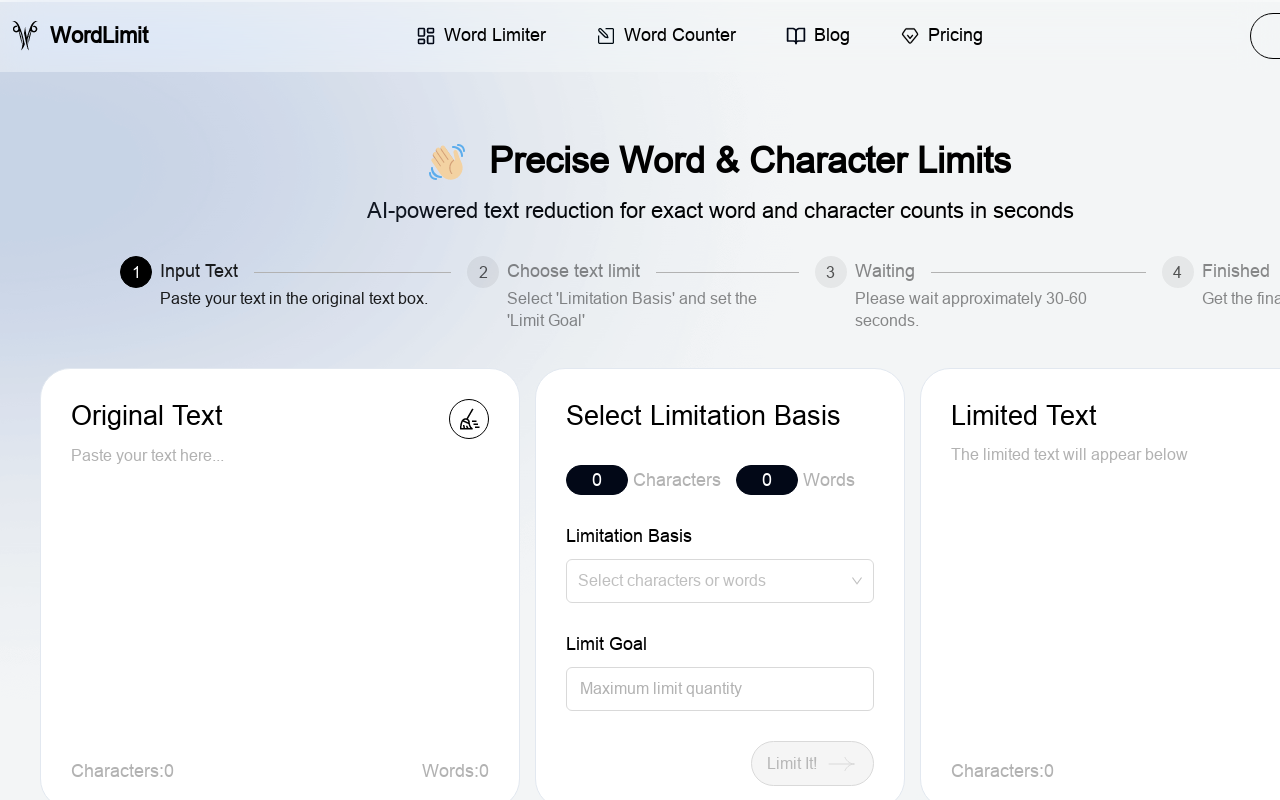Click step 2 number circle
Screen dimensions: 1280x800
(483, 272)
